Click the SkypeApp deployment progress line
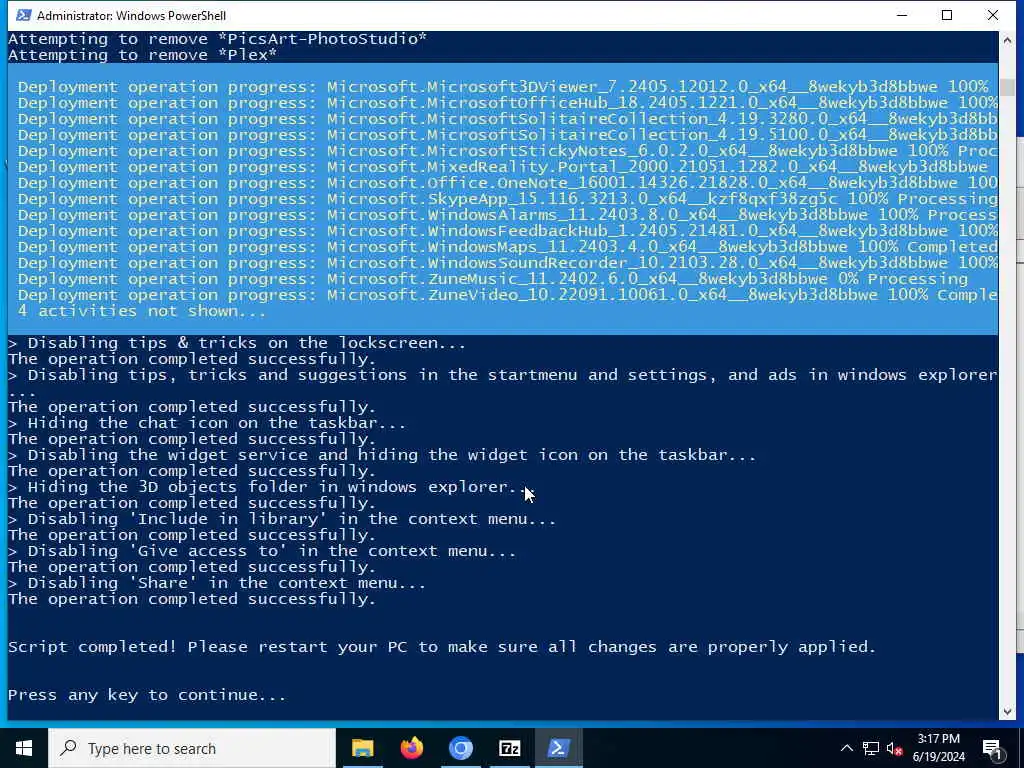Screen dimensions: 1024x768 [507, 199]
